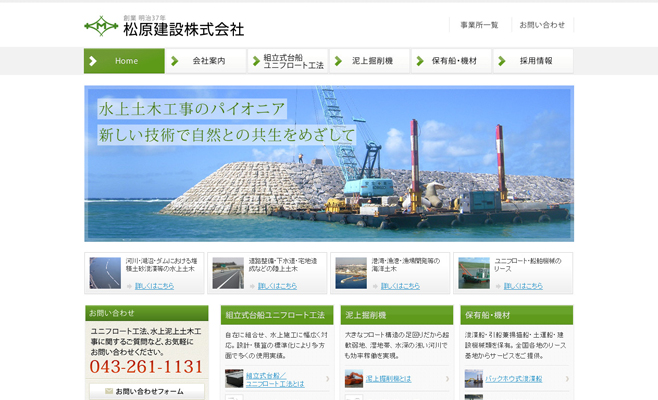
Task: Open the 事業所一覧 link in header
Action: 479,25
